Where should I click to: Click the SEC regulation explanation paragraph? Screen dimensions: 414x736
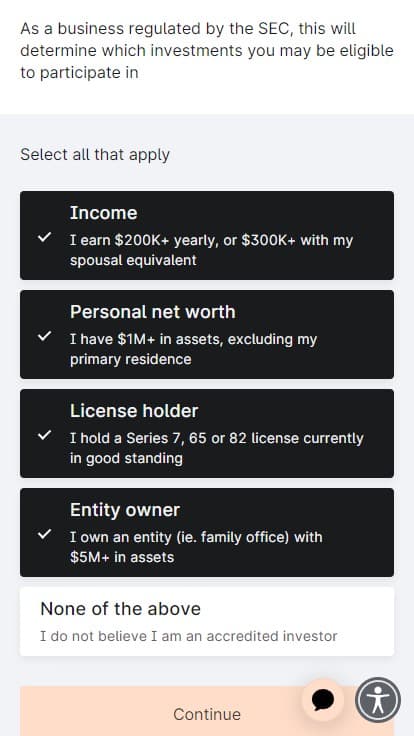pyautogui.click(x=207, y=51)
